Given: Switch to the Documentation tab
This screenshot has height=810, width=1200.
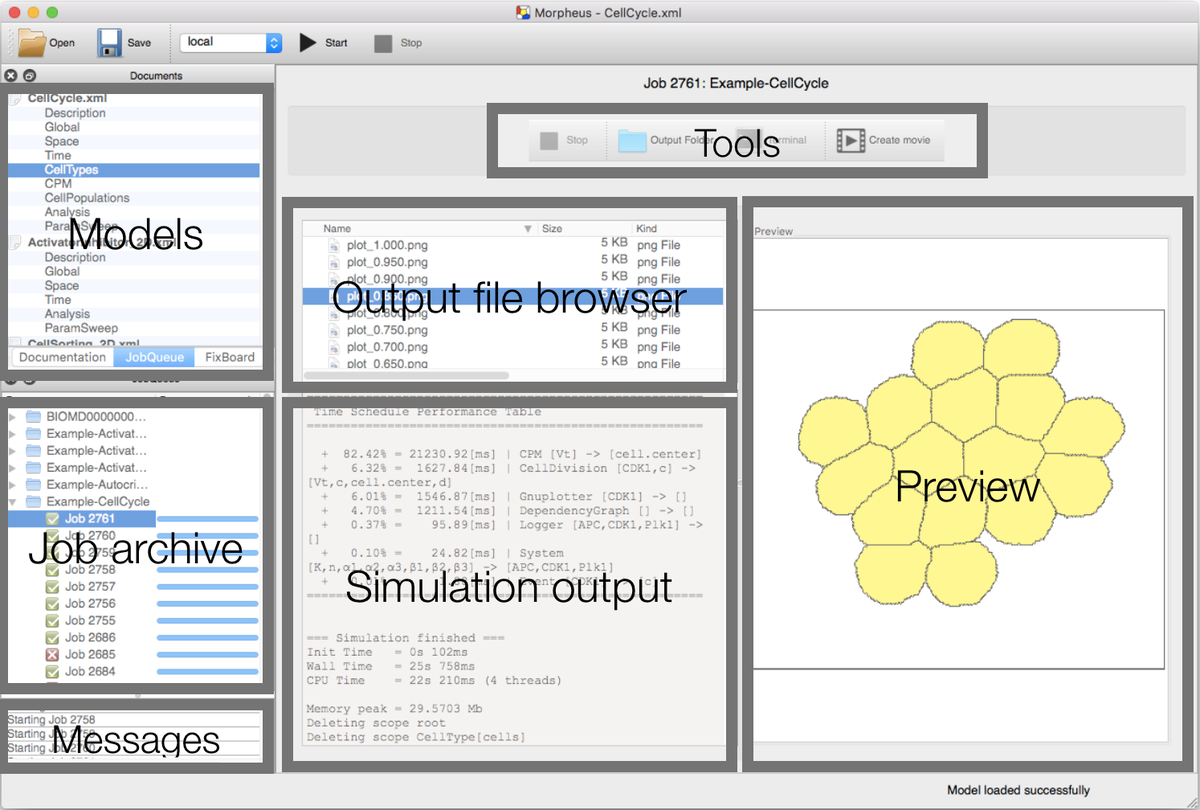Looking at the screenshot, I should [62, 357].
